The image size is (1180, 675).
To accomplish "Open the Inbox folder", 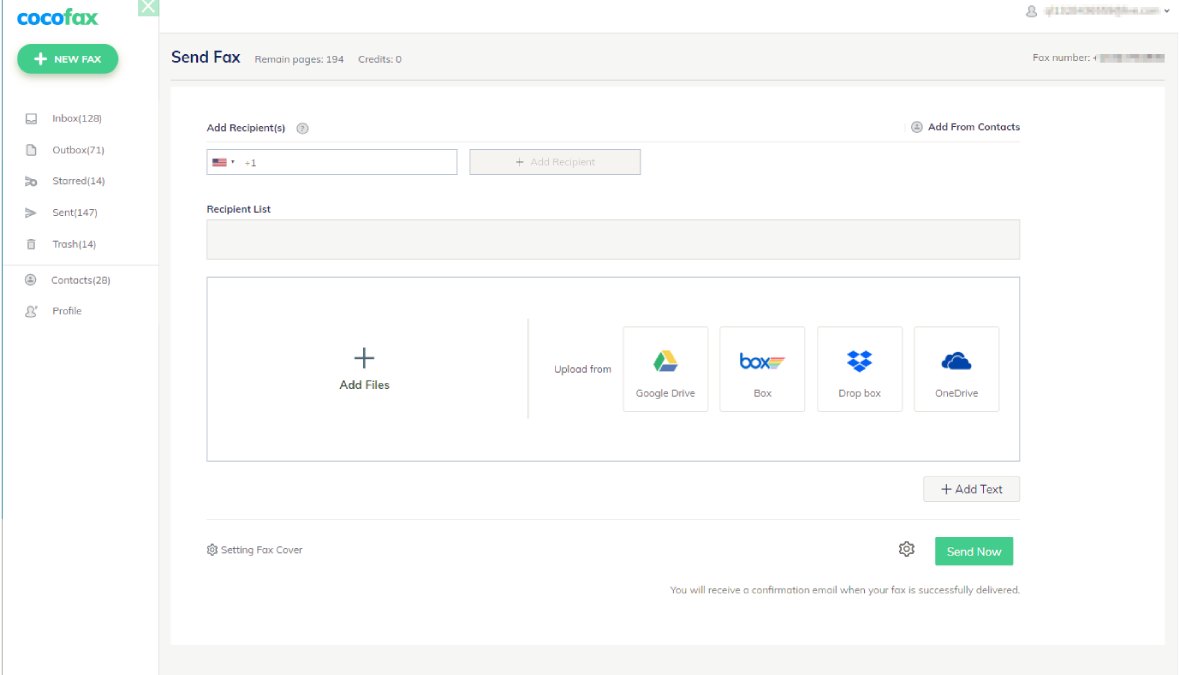I will click(x=76, y=119).
